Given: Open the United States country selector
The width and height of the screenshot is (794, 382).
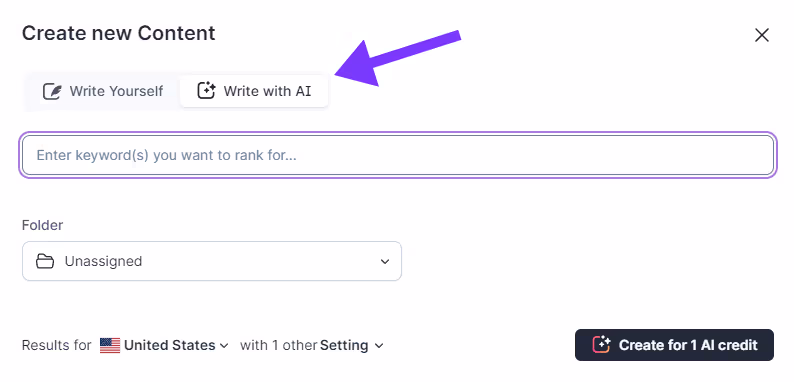Looking at the screenshot, I should pos(165,346).
